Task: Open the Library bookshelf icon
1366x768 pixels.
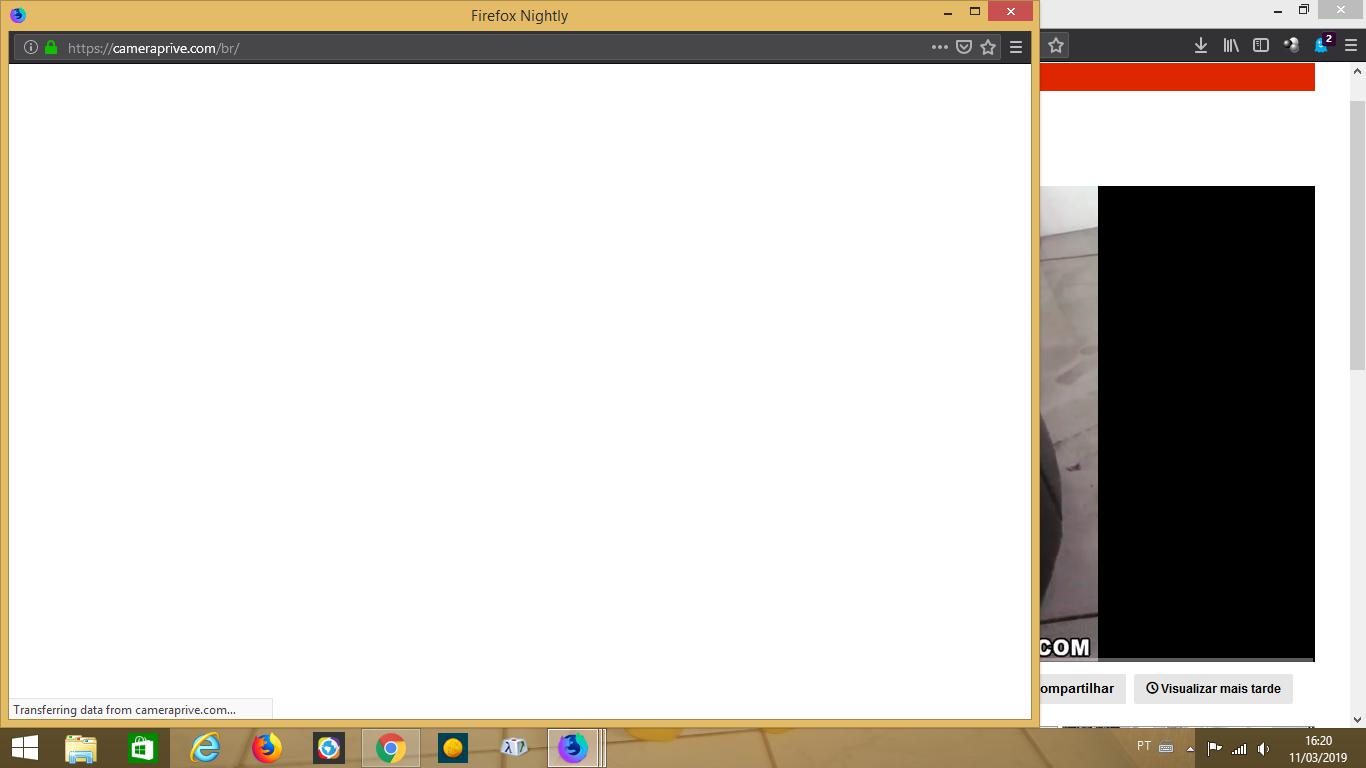Action: pyautogui.click(x=1231, y=45)
